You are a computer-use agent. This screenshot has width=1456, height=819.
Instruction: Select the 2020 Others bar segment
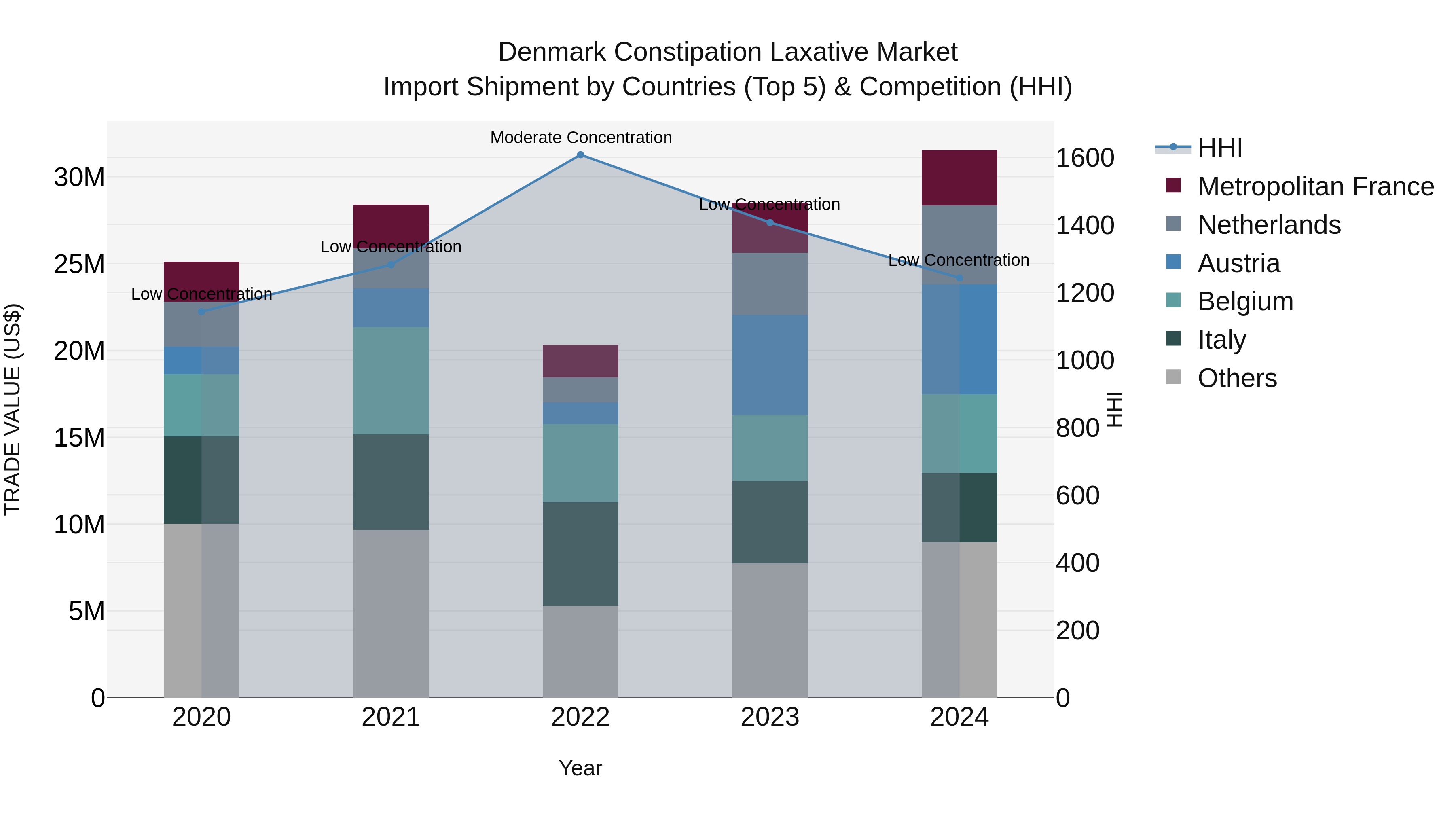[202, 610]
